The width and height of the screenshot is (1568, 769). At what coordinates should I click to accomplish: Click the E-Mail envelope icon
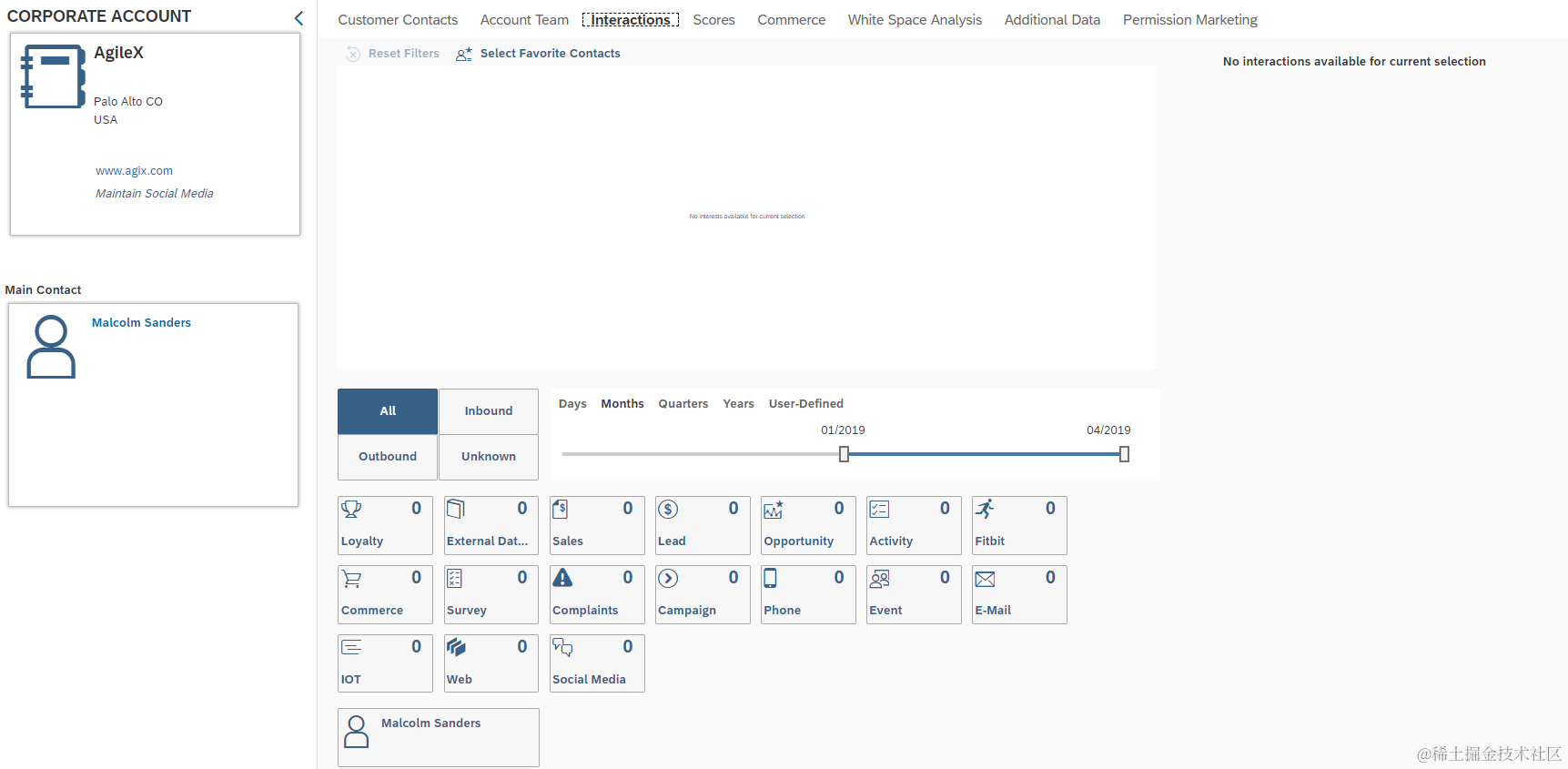(x=985, y=579)
